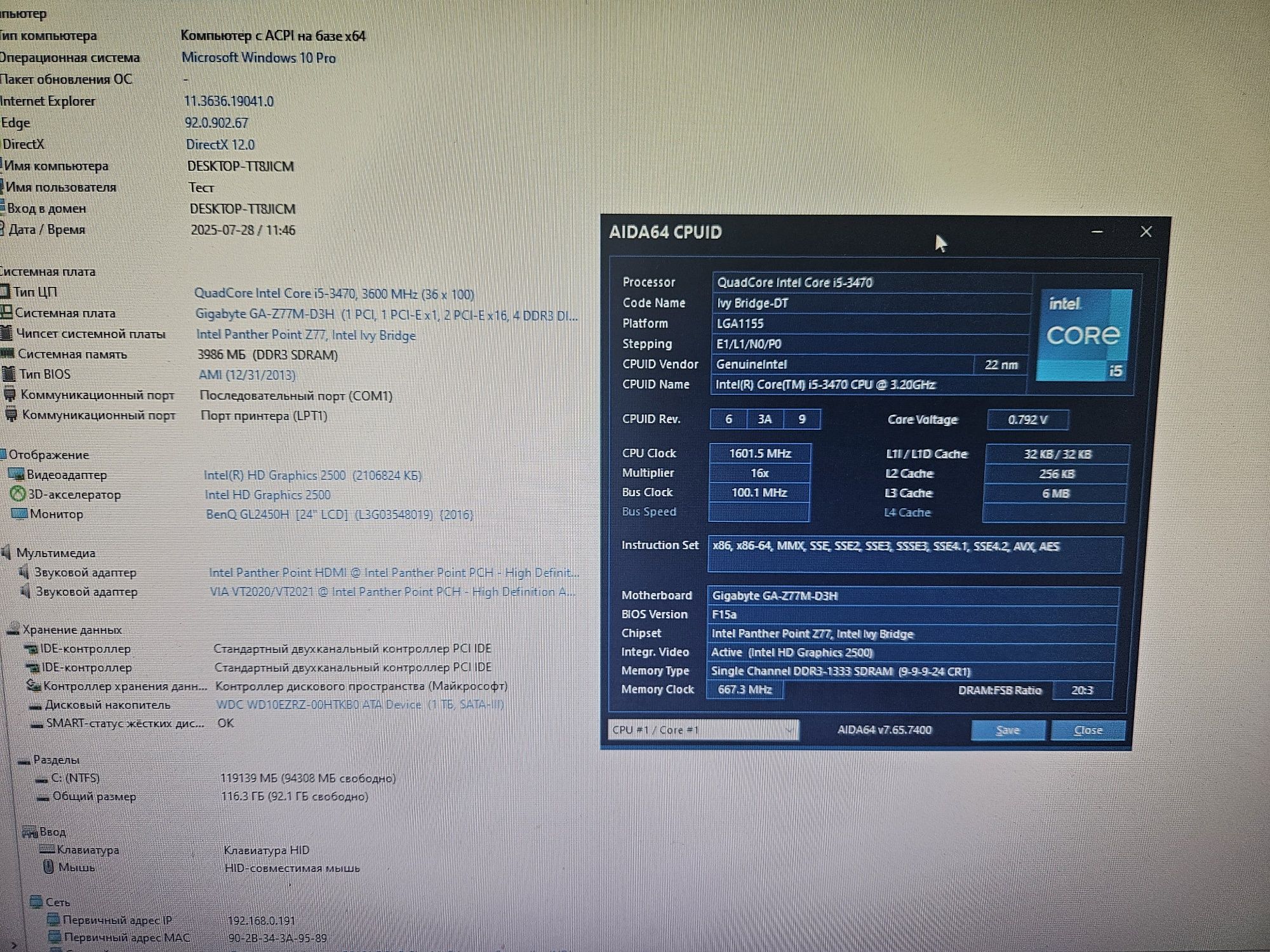Click the BIOS chip icon beside Тип BIOS
The height and width of the screenshot is (952, 1270).
click(x=9, y=374)
